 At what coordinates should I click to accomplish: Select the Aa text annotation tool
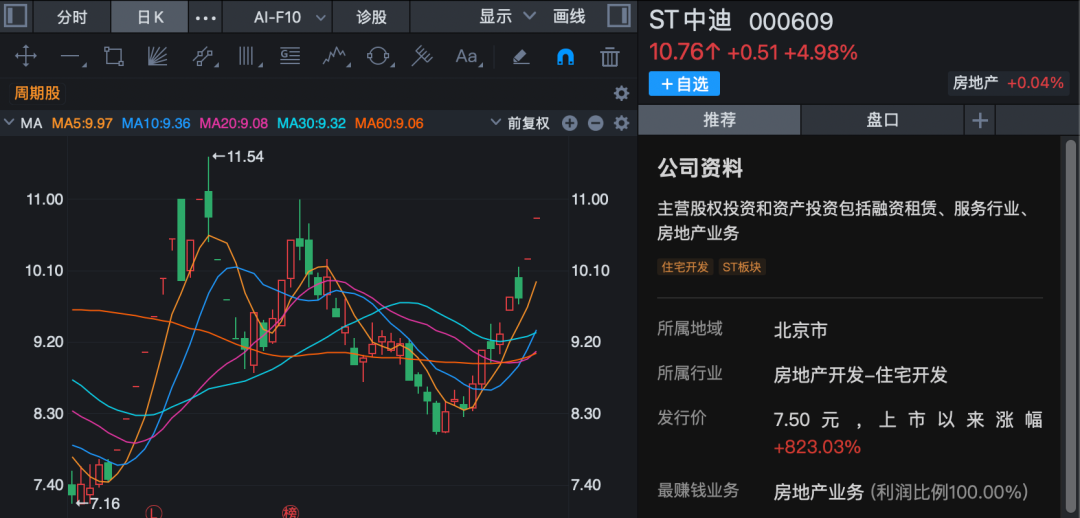466,56
